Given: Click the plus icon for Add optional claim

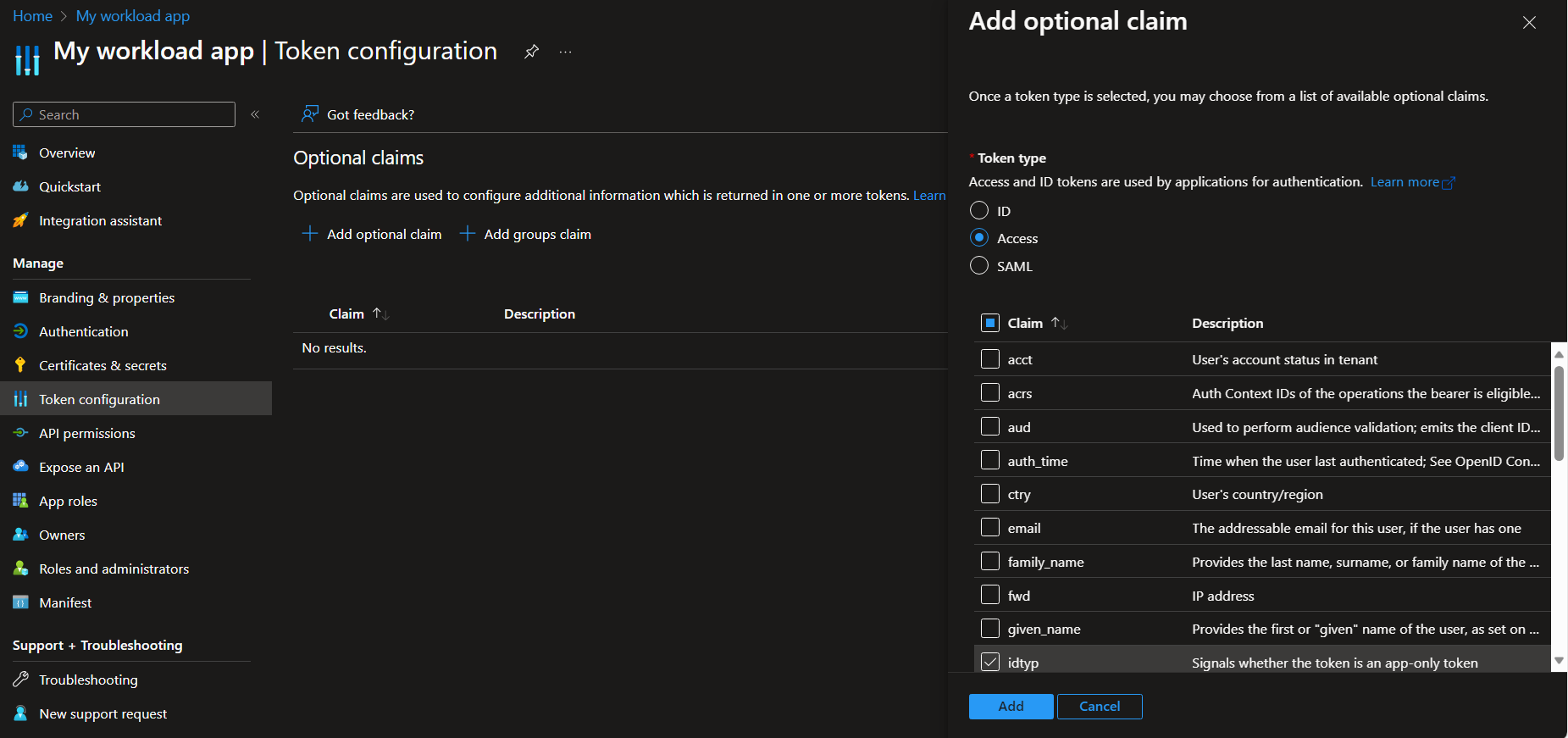Looking at the screenshot, I should pyautogui.click(x=310, y=234).
